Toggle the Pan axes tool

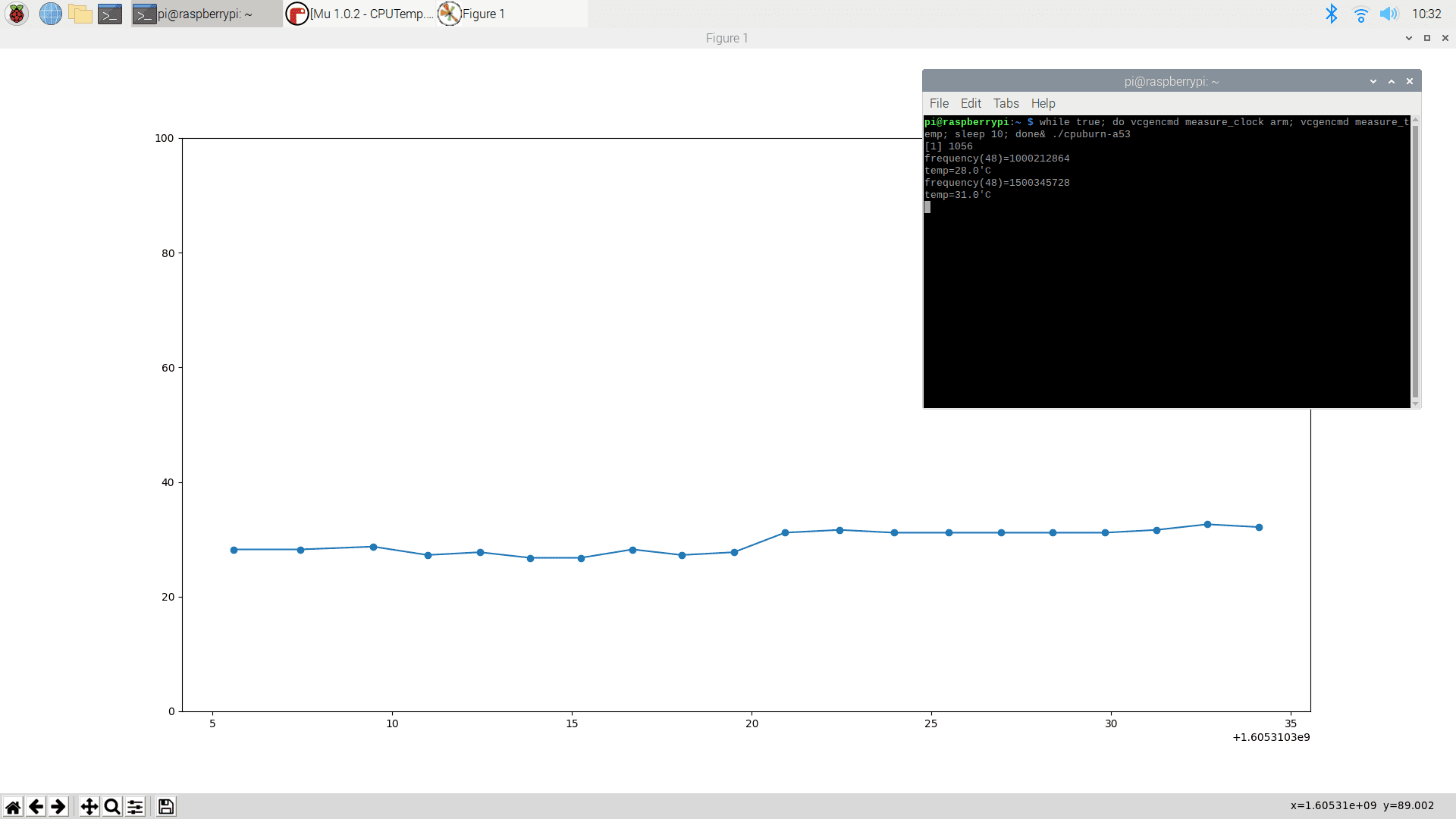click(89, 806)
